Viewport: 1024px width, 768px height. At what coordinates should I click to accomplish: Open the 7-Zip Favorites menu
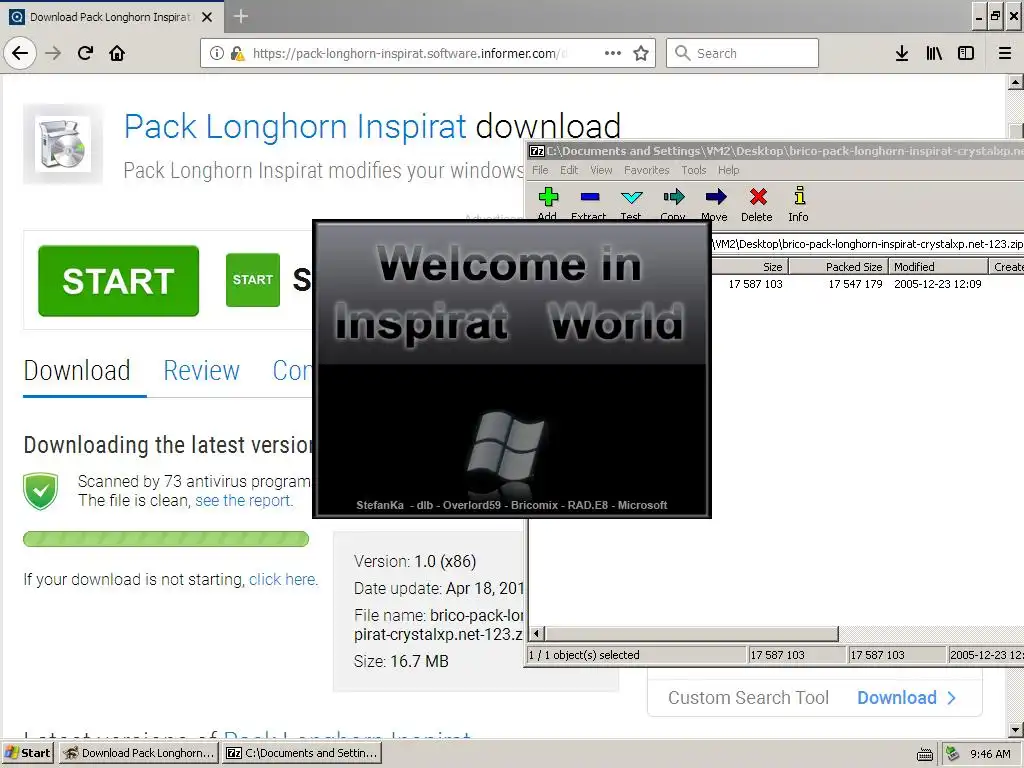click(x=647, y=170)
